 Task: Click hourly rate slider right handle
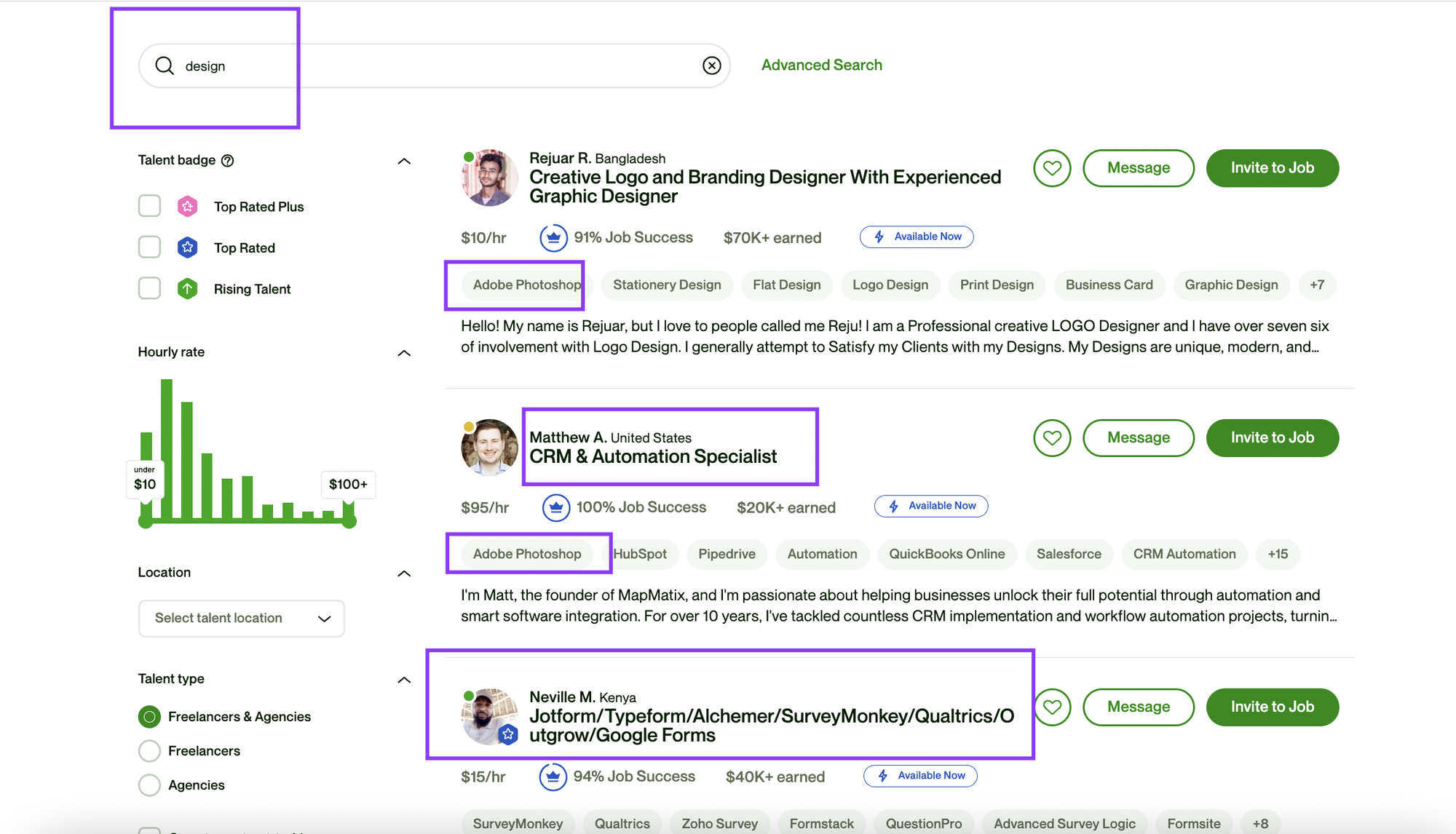point(349,521)
